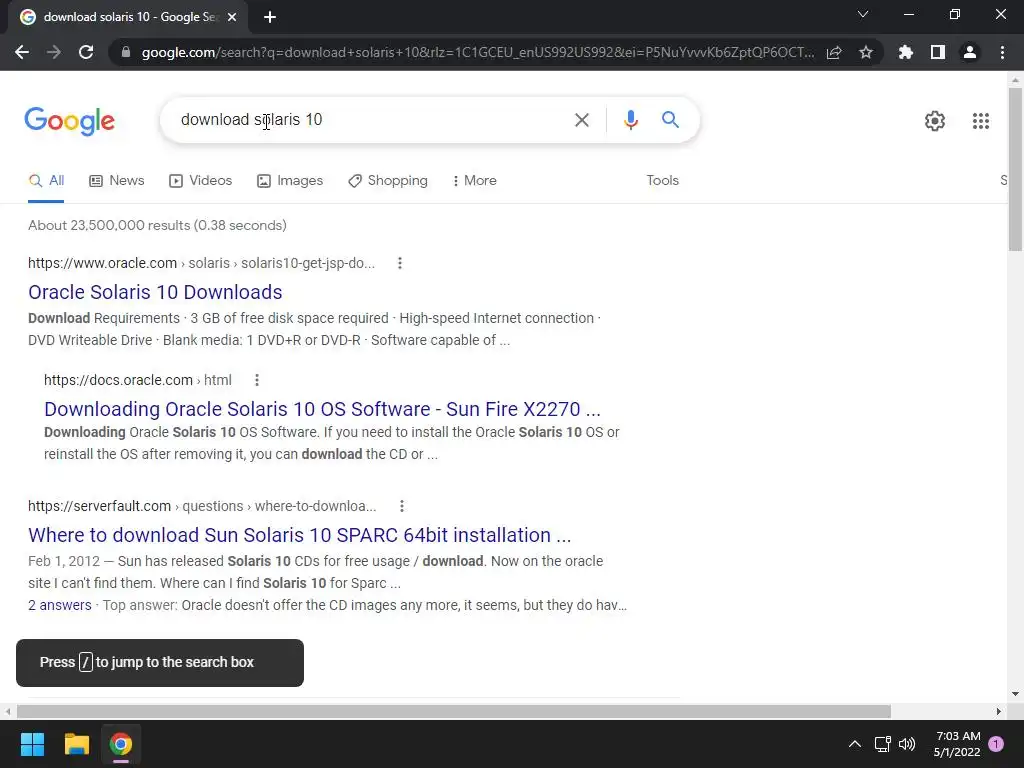Open tab search chevron
1024x768 pixels.
coord(863,14)
